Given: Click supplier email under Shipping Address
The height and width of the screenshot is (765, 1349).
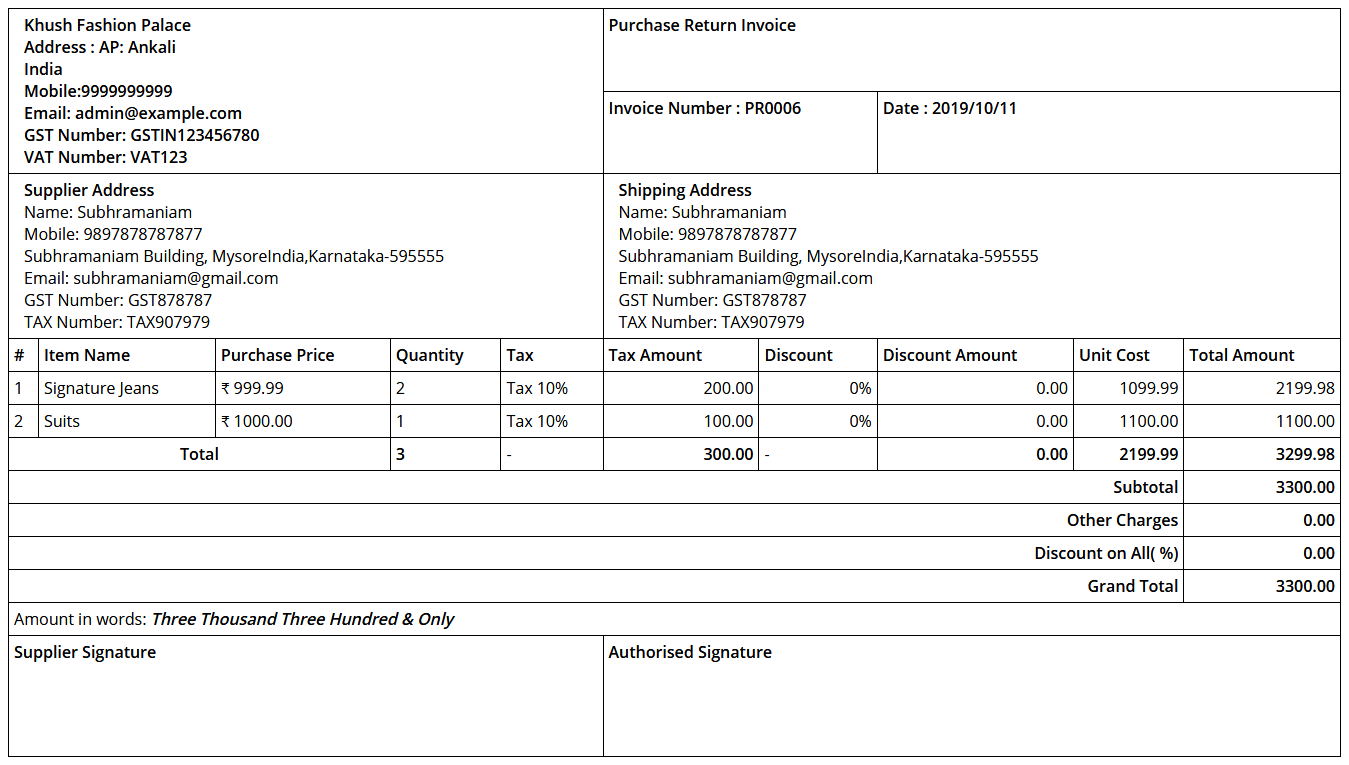Looking at the screenshot, I should (745, 278).
